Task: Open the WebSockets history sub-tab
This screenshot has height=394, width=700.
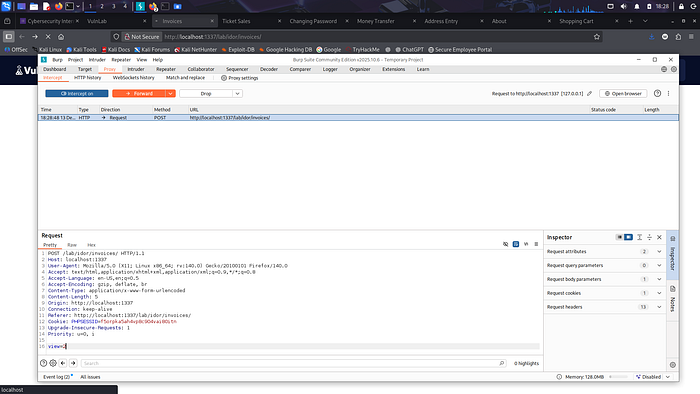Action: [x=133, y=78]
